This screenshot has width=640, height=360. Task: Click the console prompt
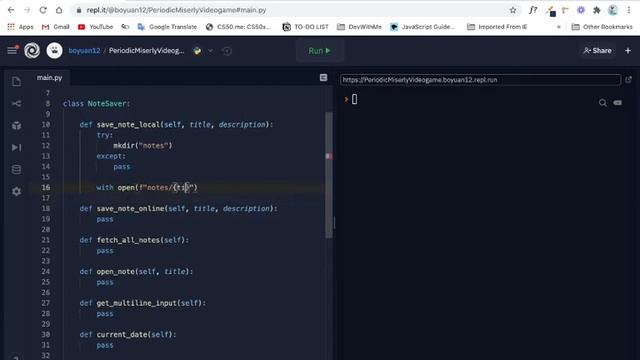tap(354, 99)
